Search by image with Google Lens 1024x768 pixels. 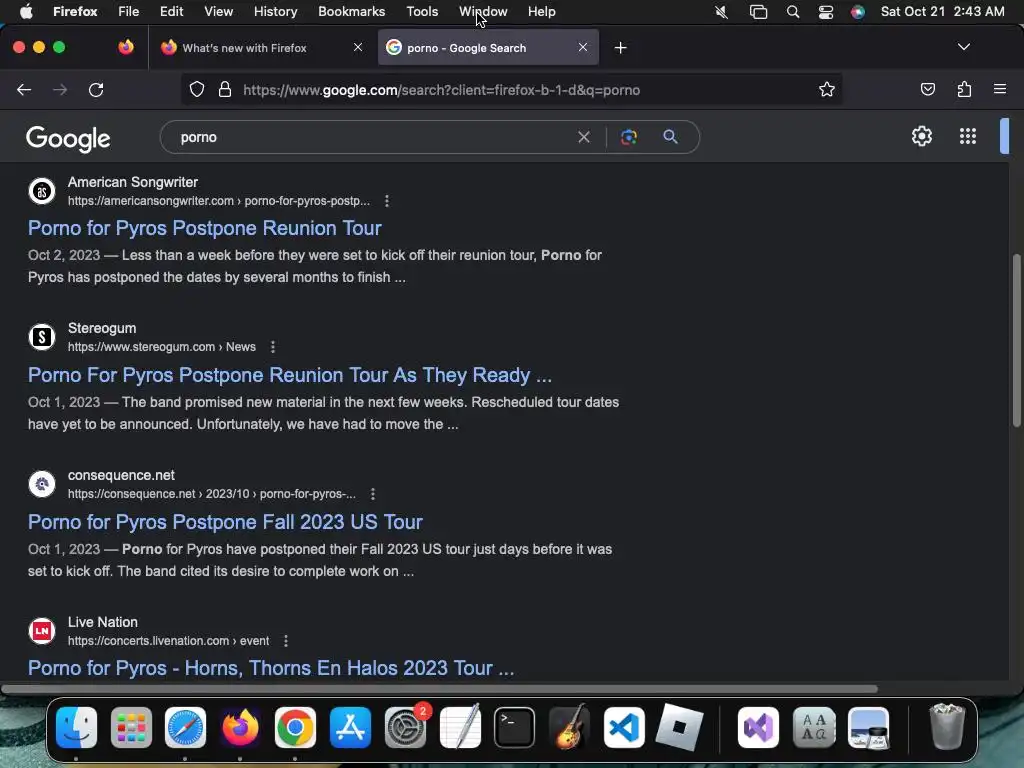[628, 137]
